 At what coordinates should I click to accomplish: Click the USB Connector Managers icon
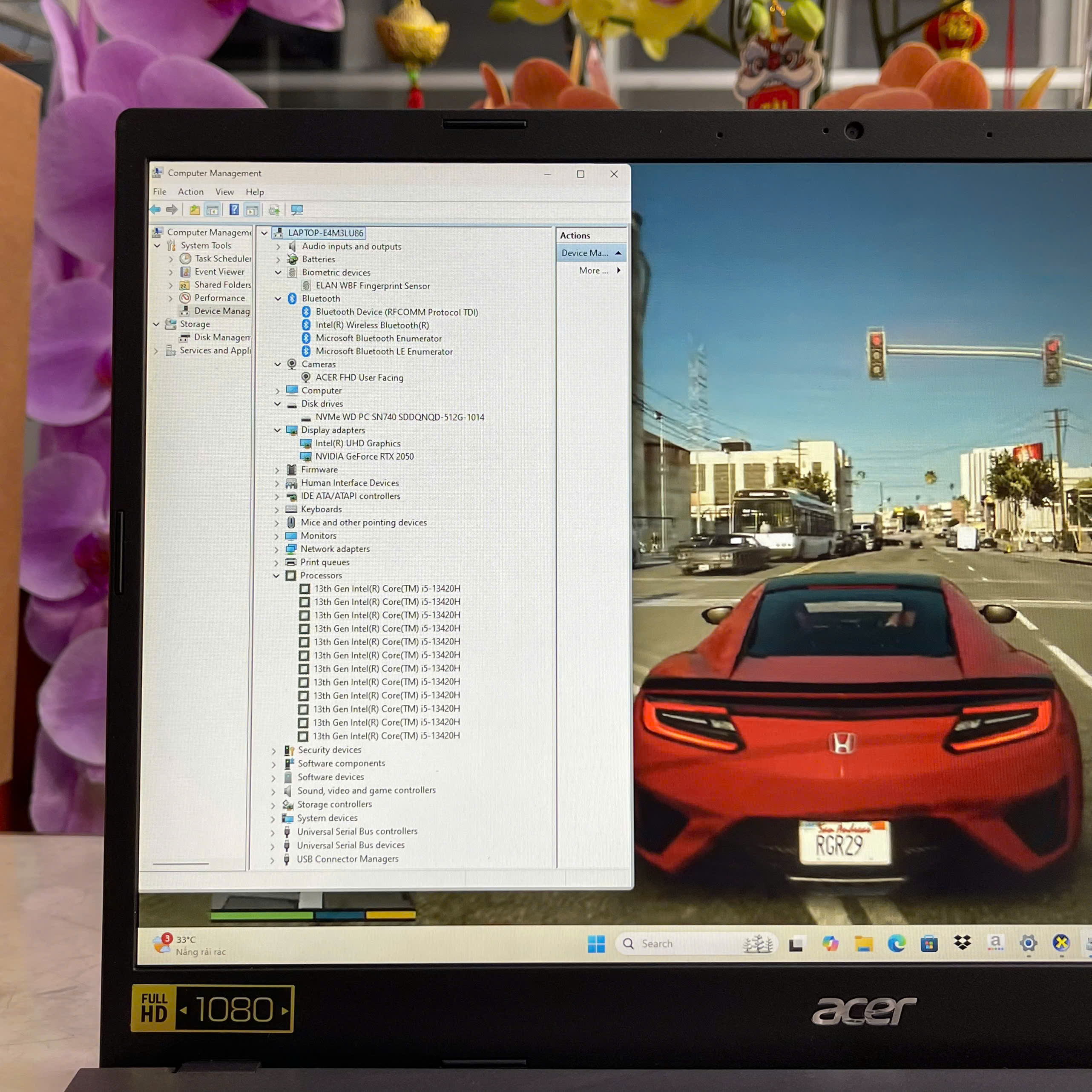pos(287,860)
